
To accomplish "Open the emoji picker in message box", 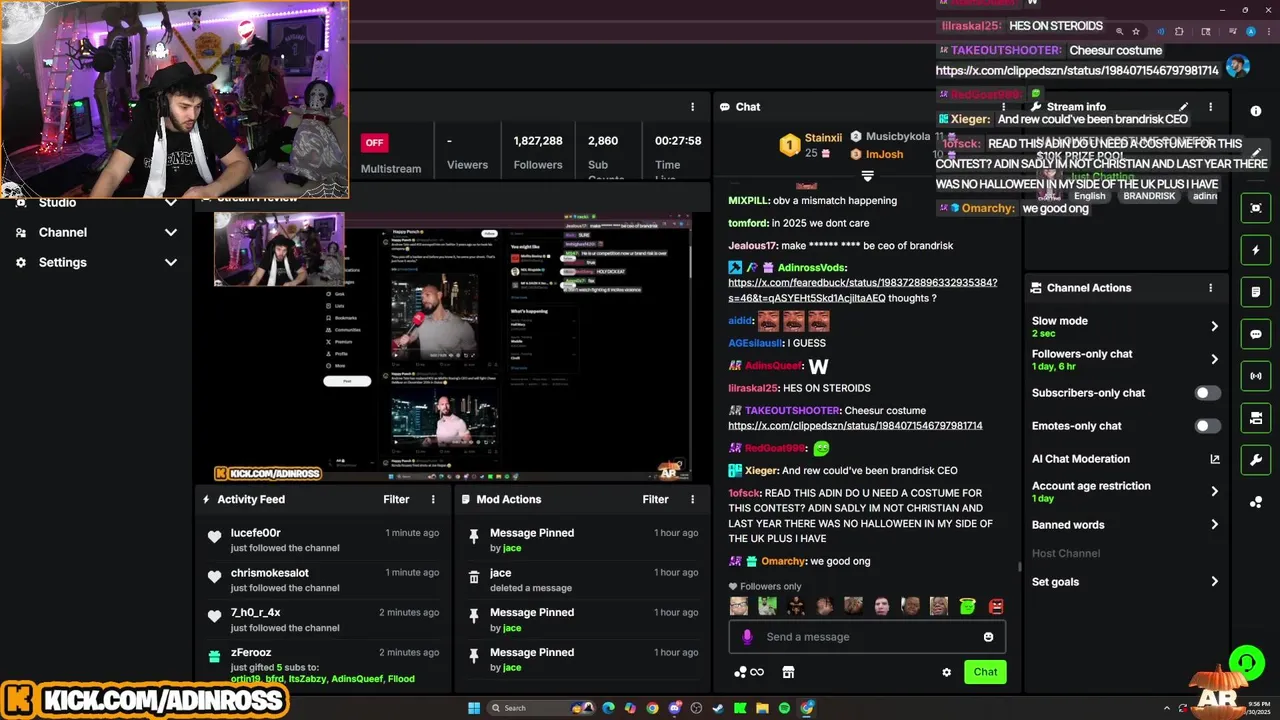I will pyautogui.click(x=988, y=637).
